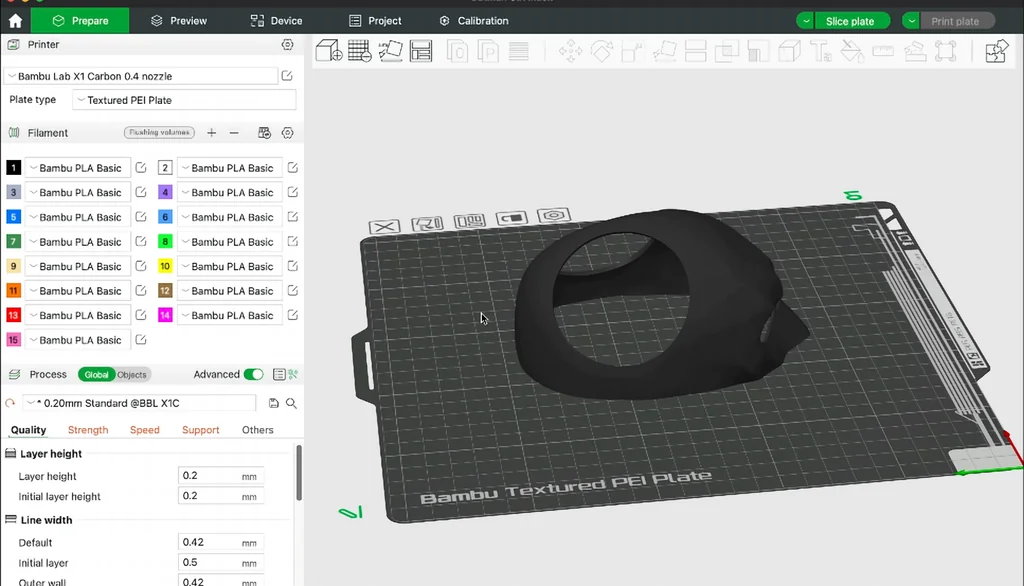Screen dimensions: 1024x586
Task: Open filament 2 preset dropdown
Action: 230,168
